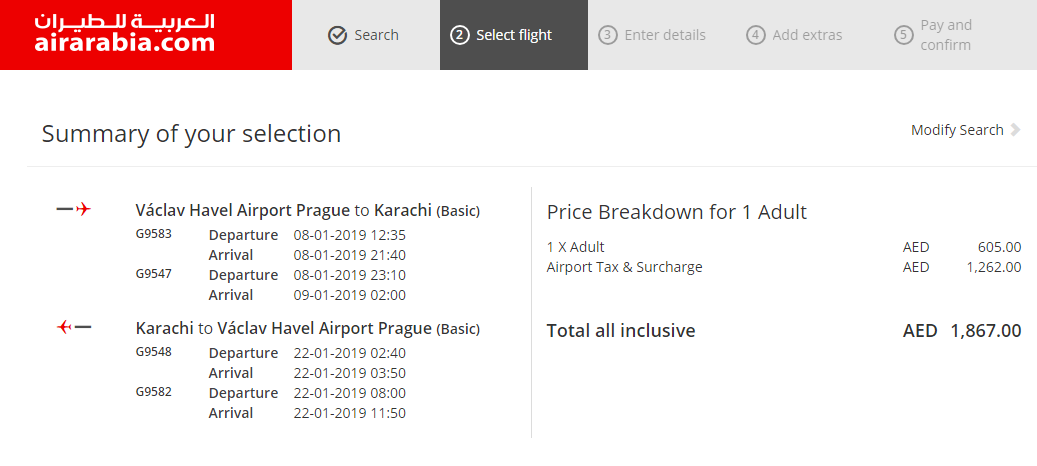Viewport: 1037px width, 466px height.
Task: Click the step 2 circle icon
Action: 460,35
